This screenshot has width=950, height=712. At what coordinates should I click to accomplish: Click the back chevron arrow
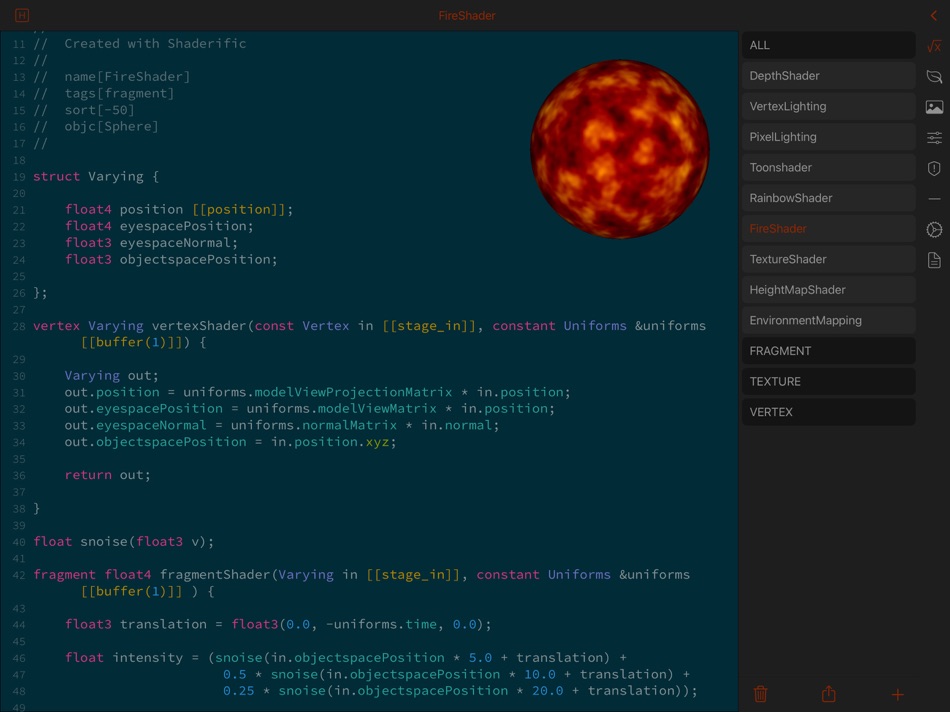[x=934, y=16]
